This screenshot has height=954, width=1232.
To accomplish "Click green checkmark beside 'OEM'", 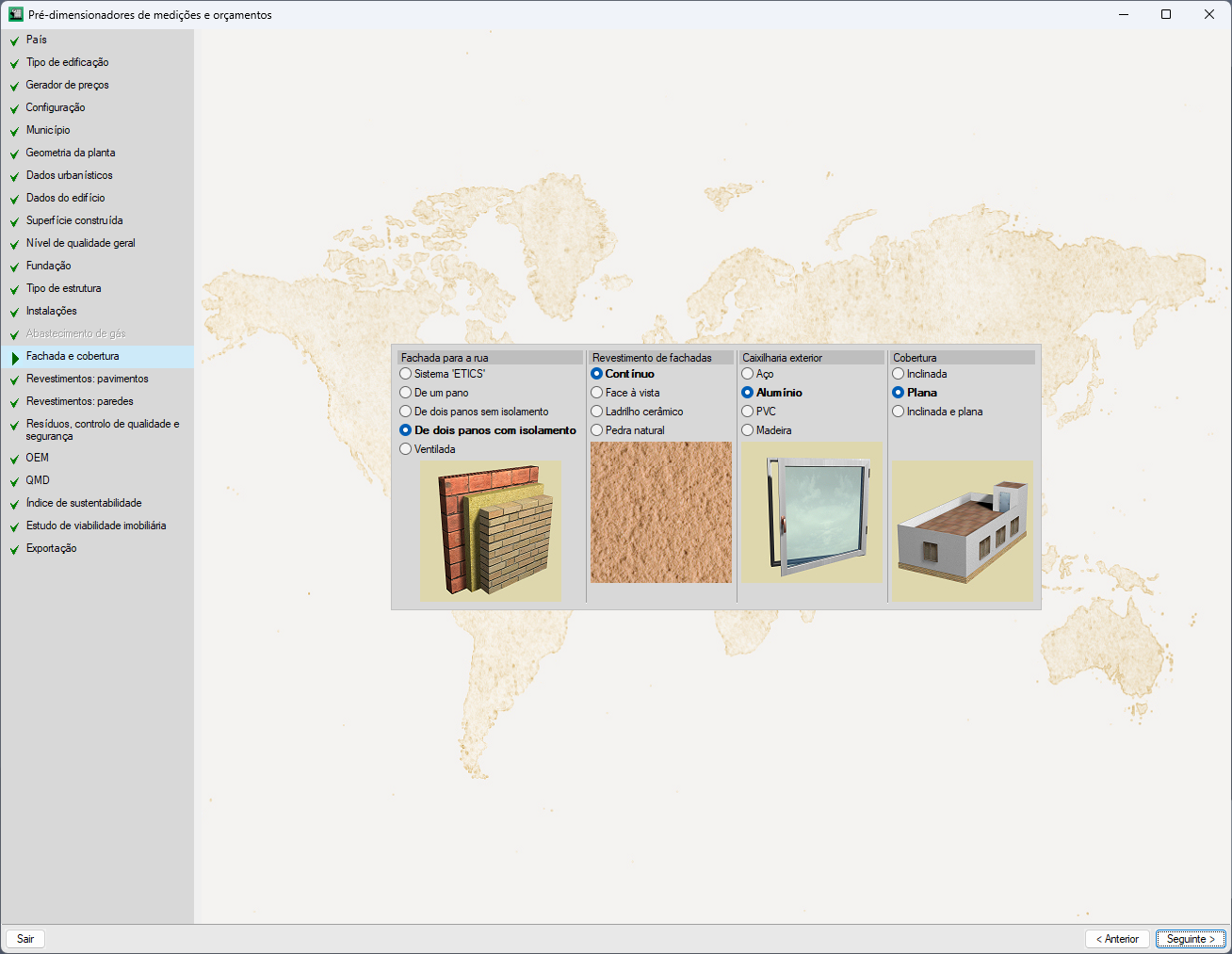I will tap(14, 459).
